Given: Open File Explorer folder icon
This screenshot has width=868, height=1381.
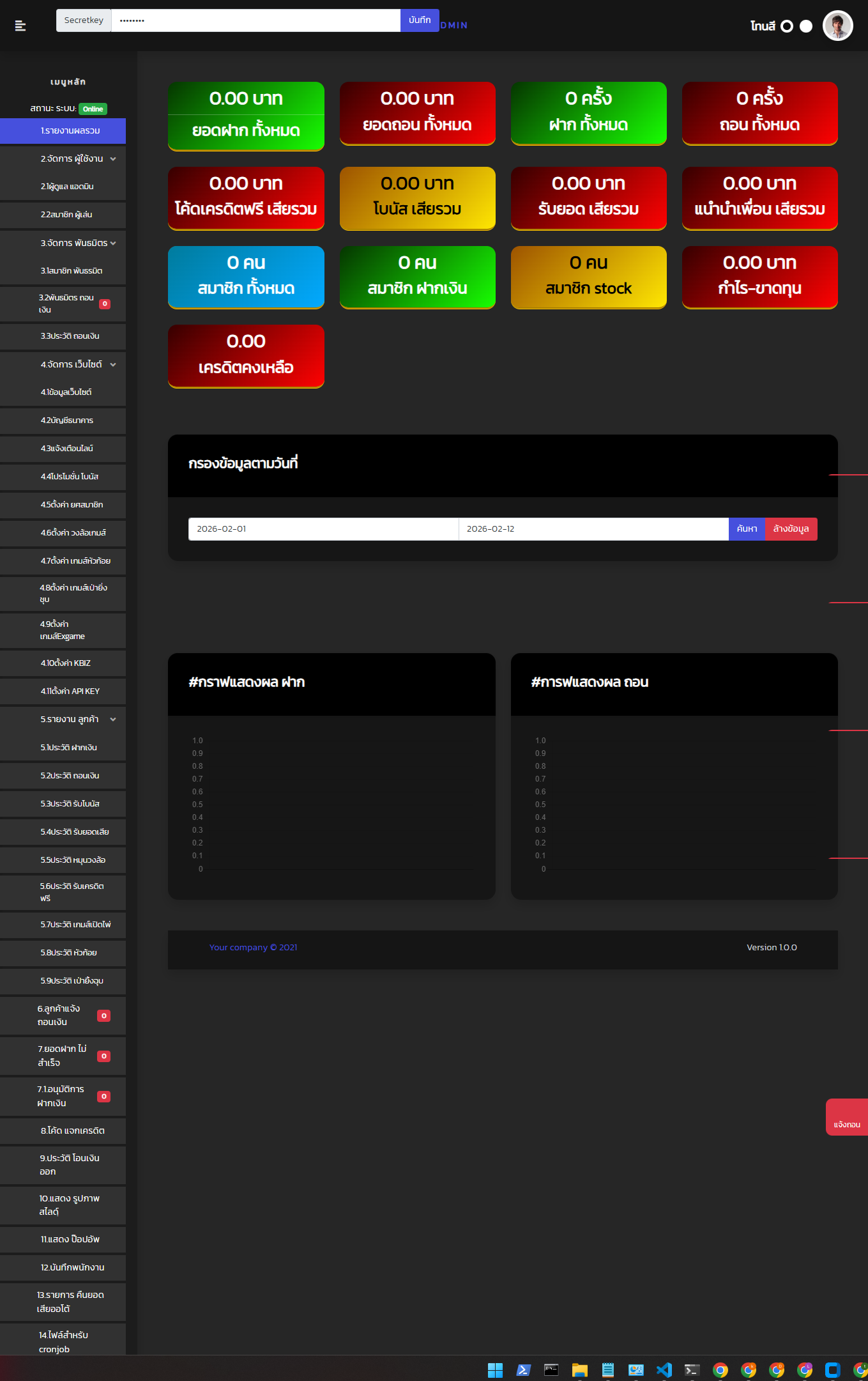Looking at the screenshot, I should [579, 1369].
